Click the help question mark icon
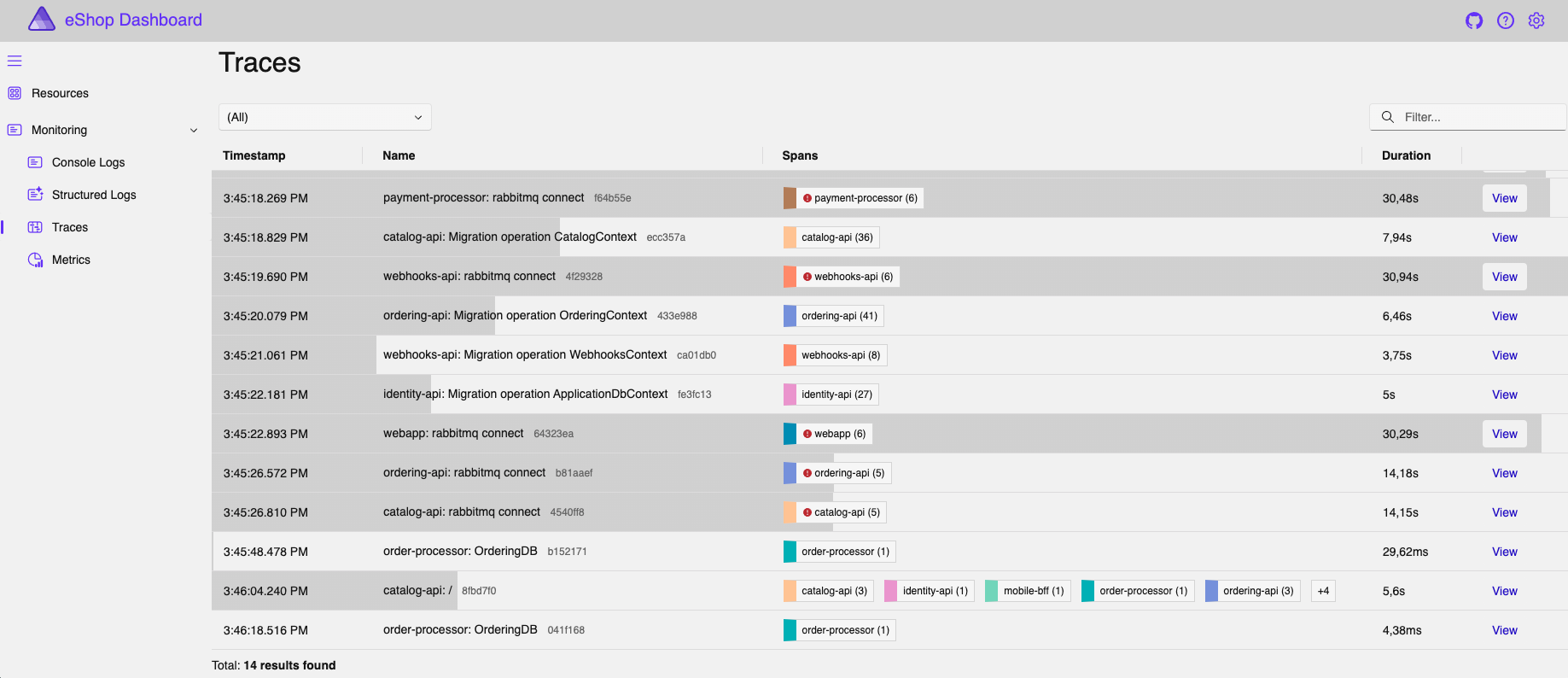 tap(1506, 20)
